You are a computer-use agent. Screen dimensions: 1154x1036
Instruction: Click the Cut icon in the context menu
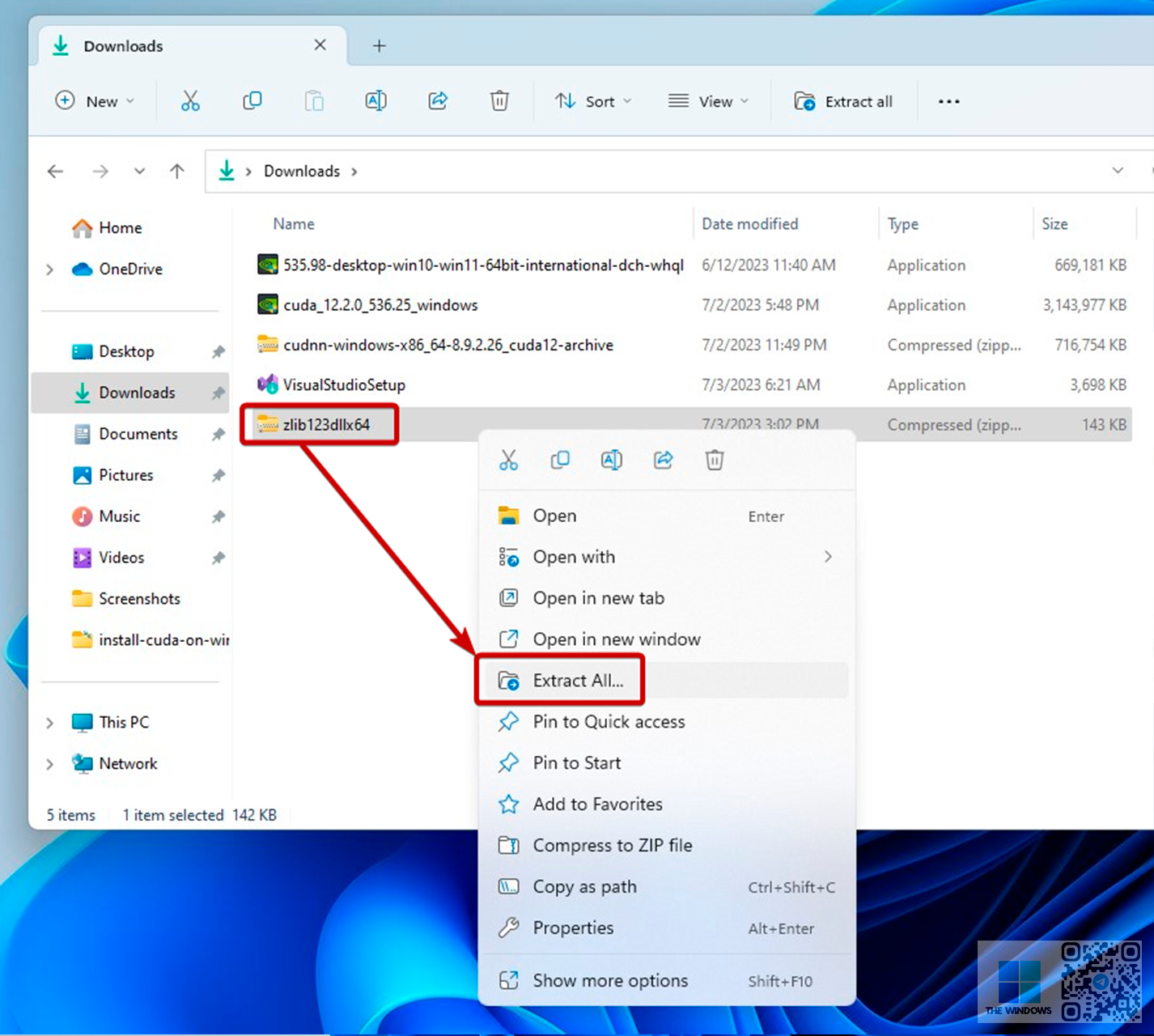[508, 461]
